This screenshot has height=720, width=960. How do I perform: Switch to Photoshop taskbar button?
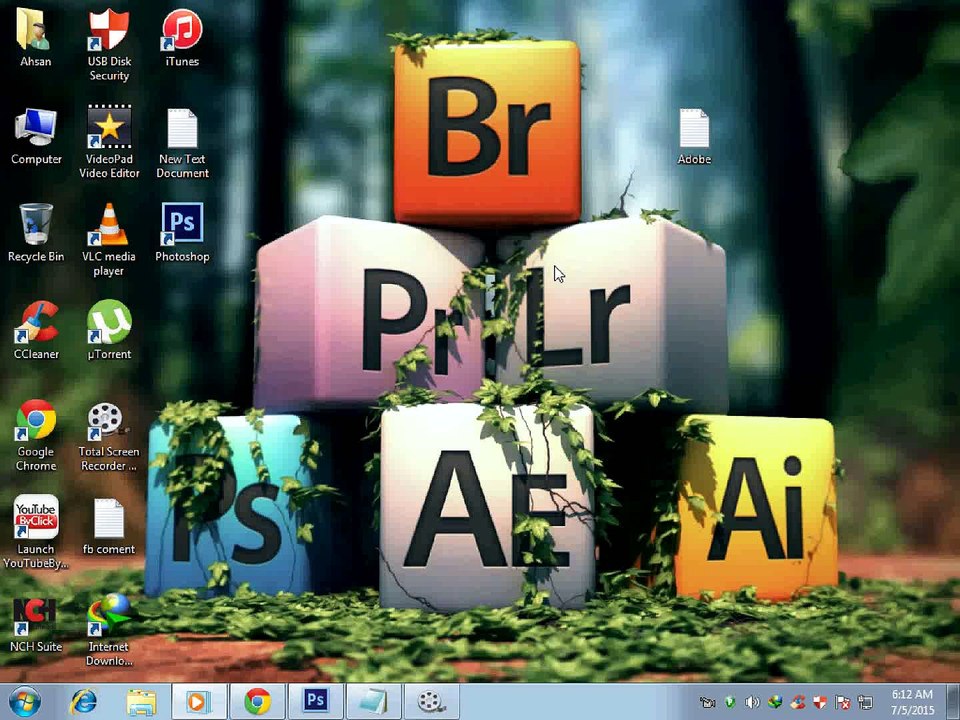click(x=315, y=702)
